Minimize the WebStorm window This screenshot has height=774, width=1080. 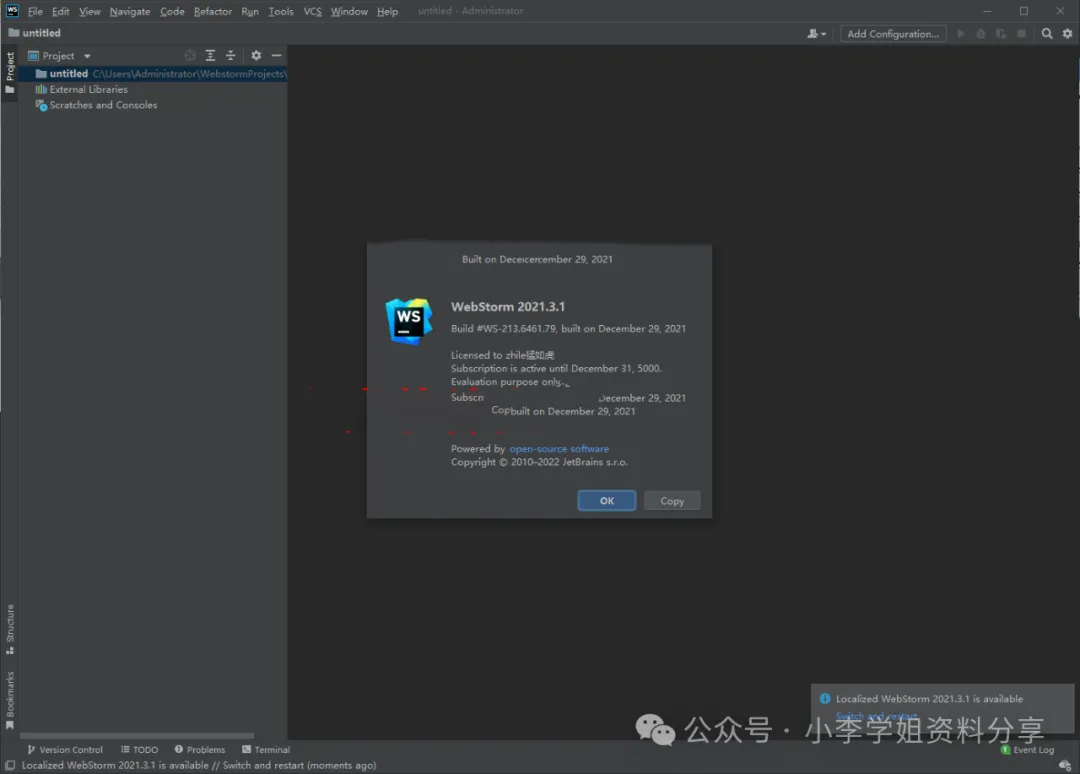tap(987, 11)
